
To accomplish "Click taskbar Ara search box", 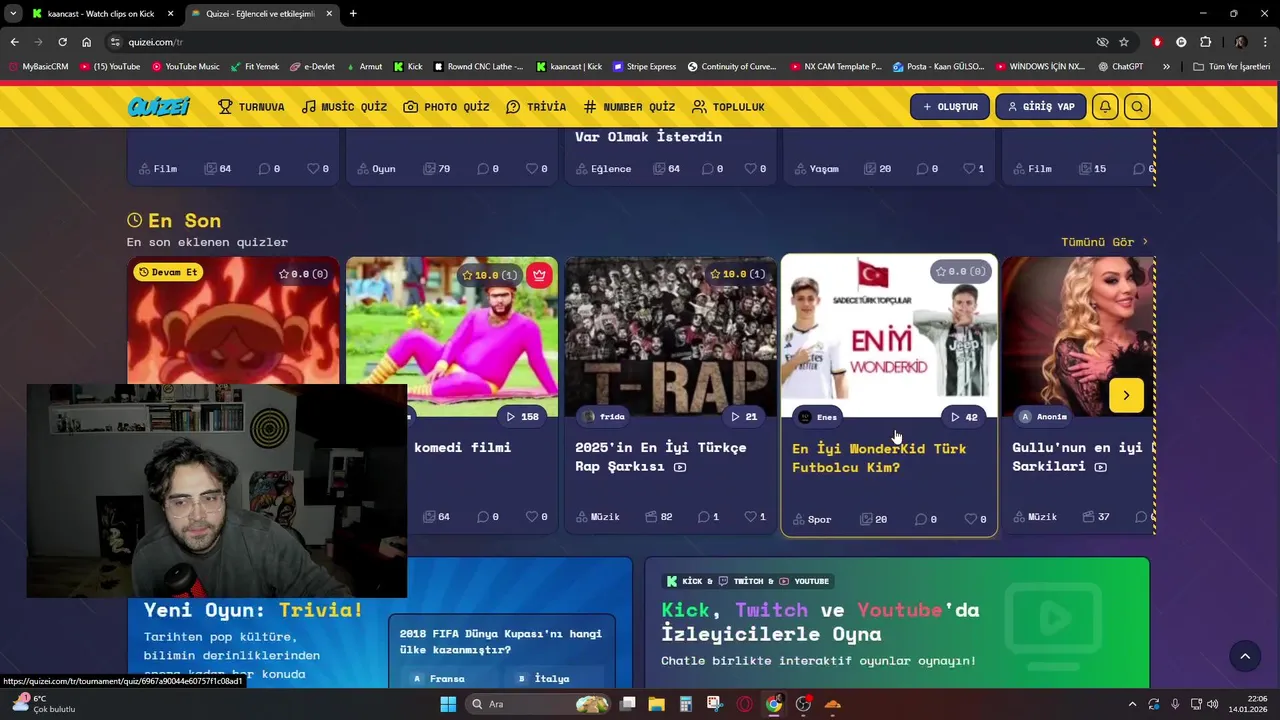I will [x=540, y=704].
